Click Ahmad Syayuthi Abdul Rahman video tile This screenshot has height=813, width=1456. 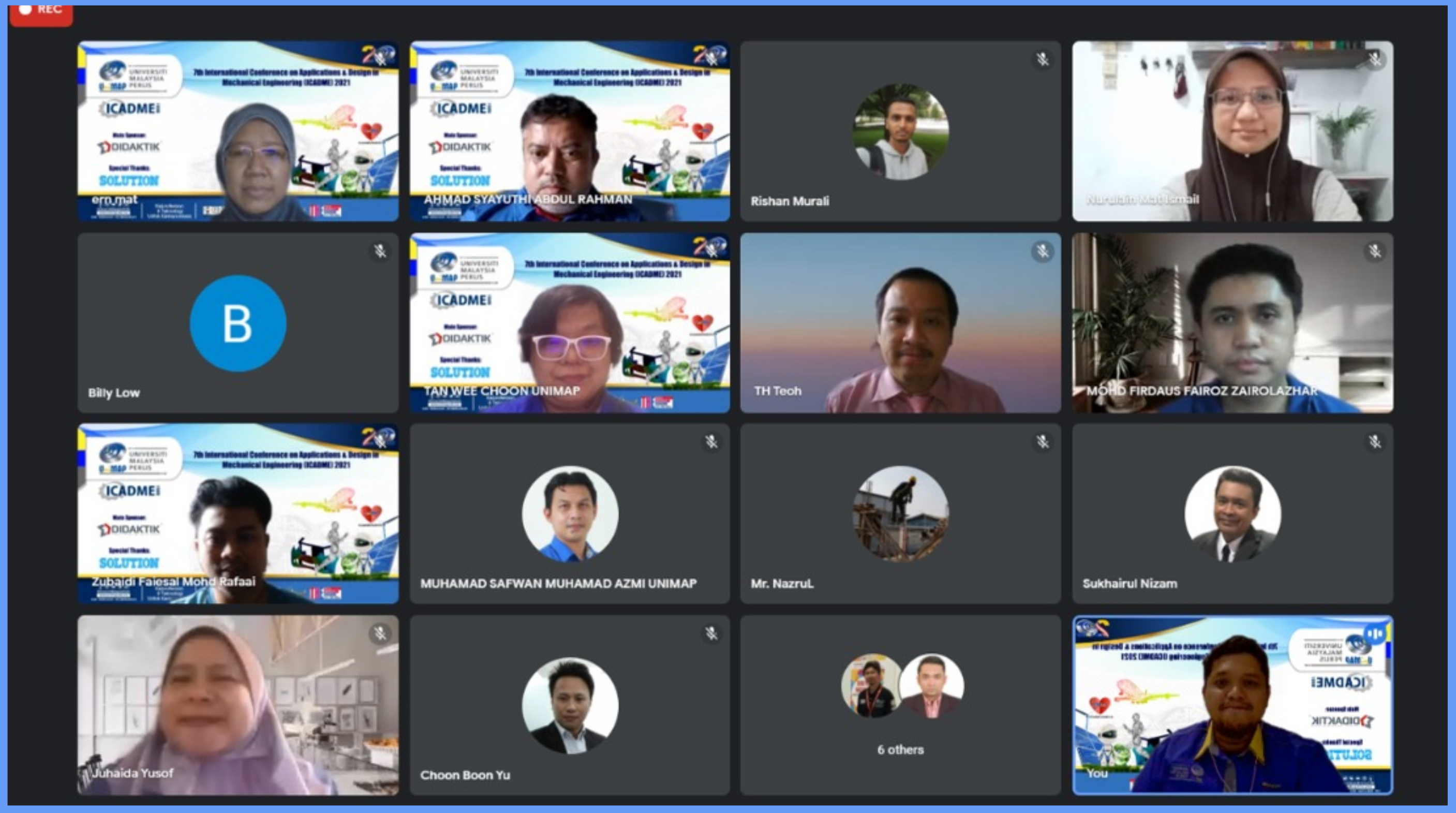click(x=570, y=131)
